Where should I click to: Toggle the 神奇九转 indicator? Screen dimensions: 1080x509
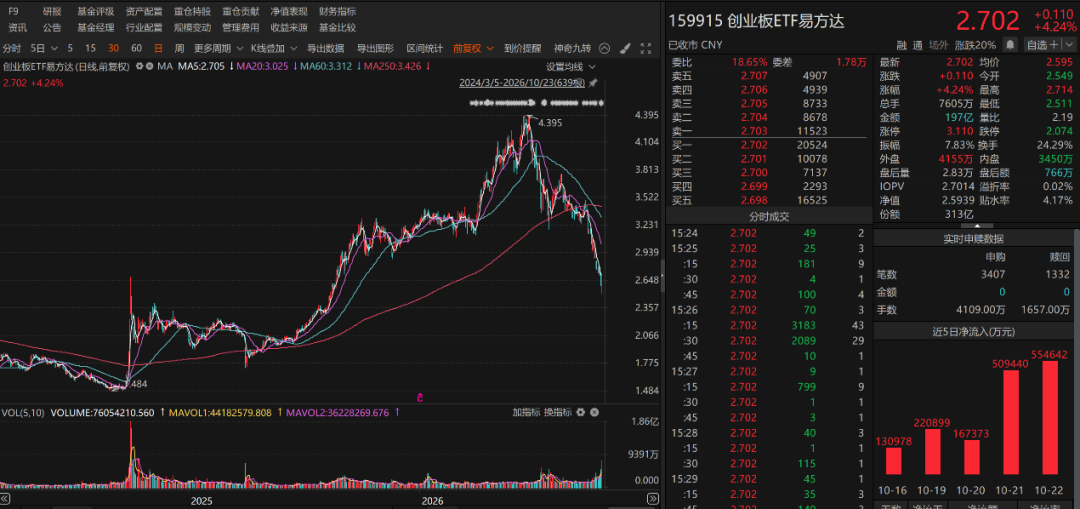(x=572, y=48)
